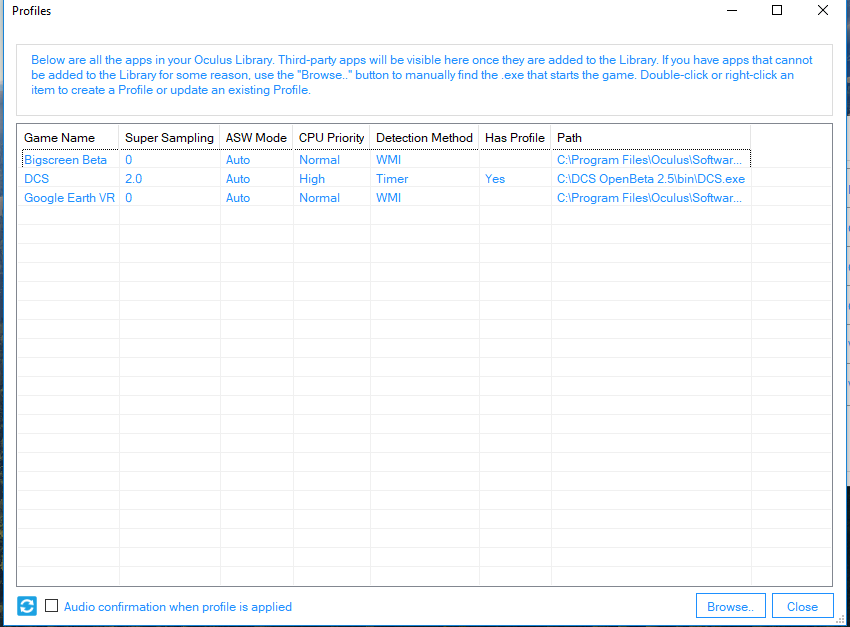This screenshot has width=850, height=627.
Task: Select the DCS game entry
Action: click(36, 179)
